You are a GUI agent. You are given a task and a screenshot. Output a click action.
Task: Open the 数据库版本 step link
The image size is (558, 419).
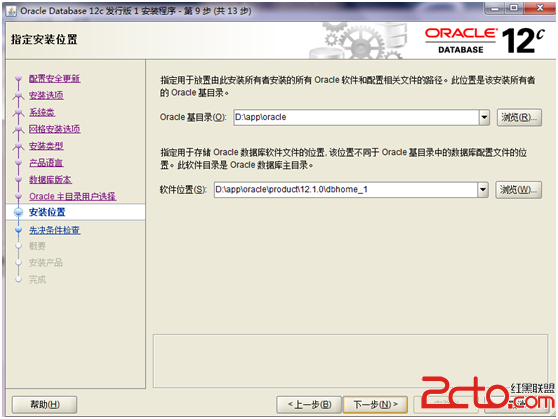click(x=50, y=179)
